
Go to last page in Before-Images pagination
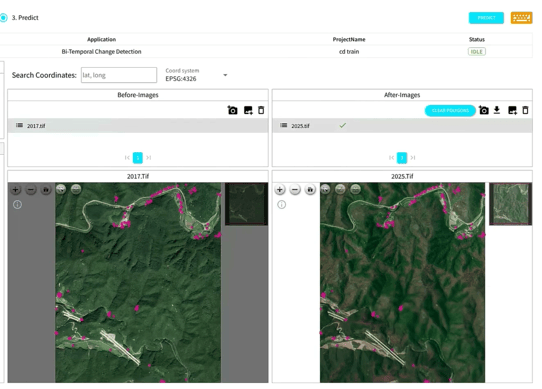148,158
